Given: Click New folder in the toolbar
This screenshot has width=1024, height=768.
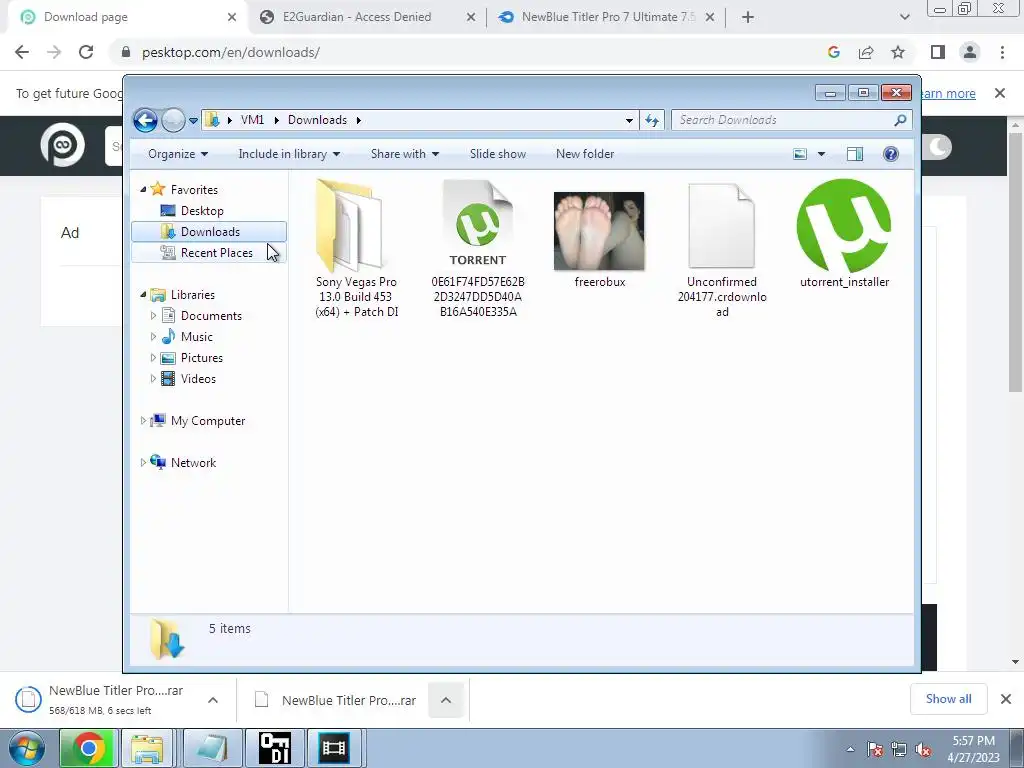Looking at the screenshot, I should click(x=585, y=154).
